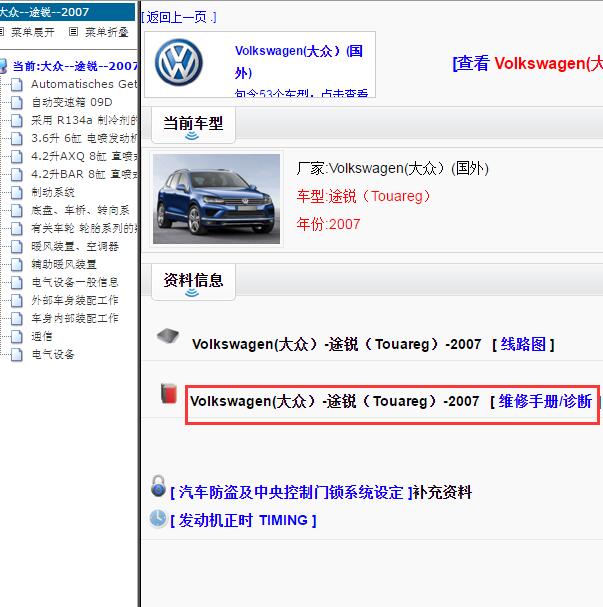Click the clock icon beside 发动机正时 TIMING
Image resolution: width=603 pixels, height=607 pixels.
tap(158, 519)
